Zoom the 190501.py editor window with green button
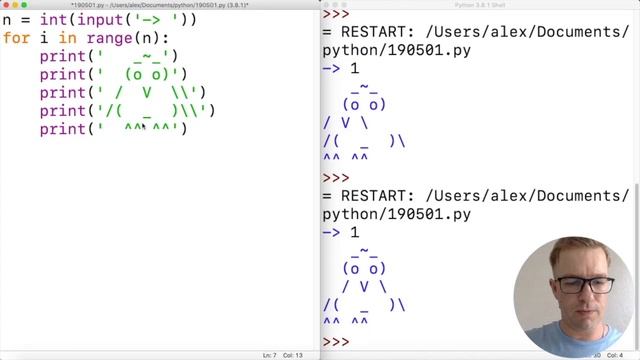640x360 pixels. (x=24, y=5)
